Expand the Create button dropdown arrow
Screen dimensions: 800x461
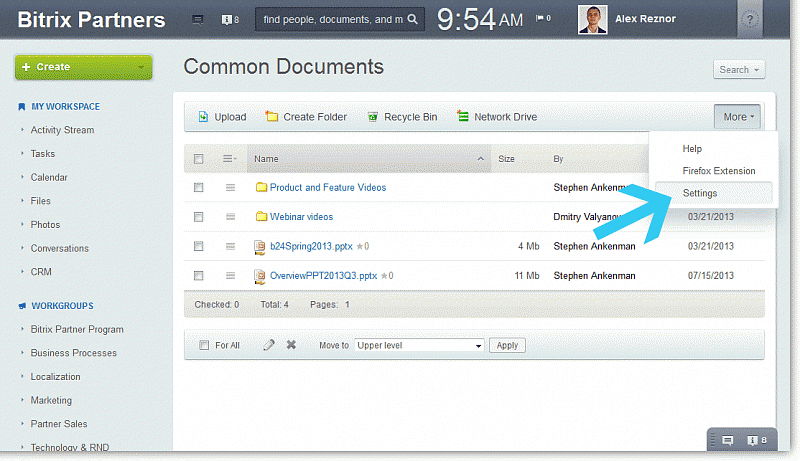tap(141, 67)
